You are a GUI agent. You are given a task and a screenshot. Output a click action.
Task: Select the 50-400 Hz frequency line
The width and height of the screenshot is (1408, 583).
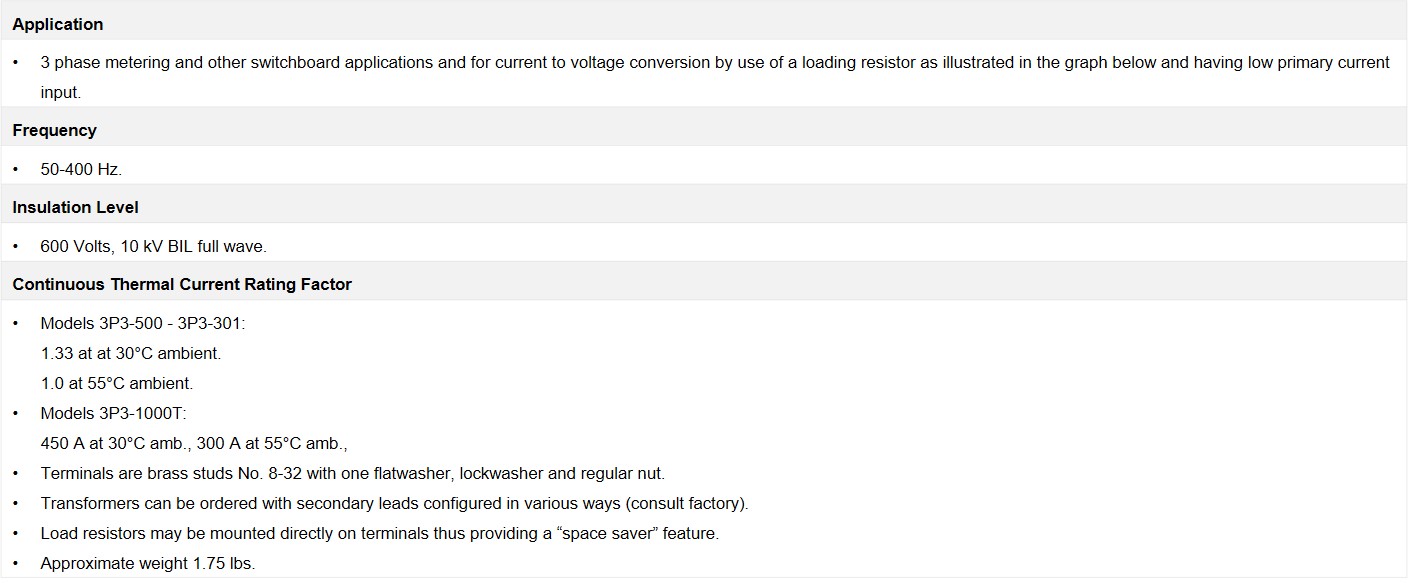(81, 169)
